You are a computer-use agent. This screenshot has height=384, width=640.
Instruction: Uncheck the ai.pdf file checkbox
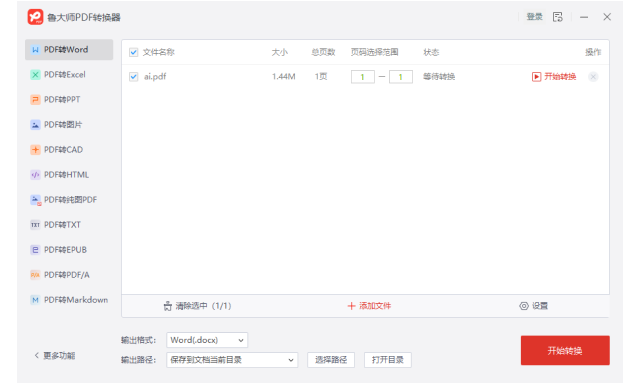(133, 77)
